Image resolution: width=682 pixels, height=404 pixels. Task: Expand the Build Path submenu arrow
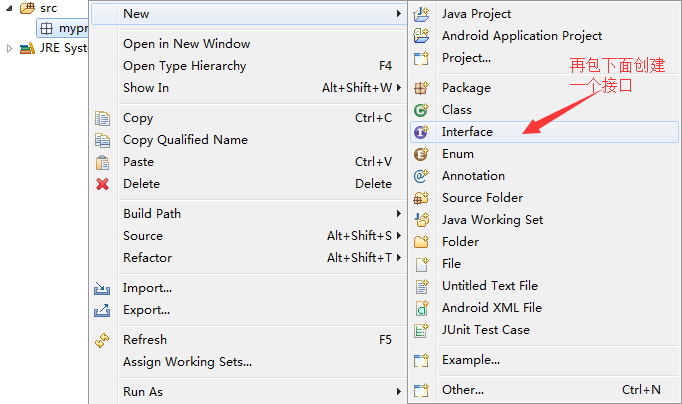coord(398,214)
